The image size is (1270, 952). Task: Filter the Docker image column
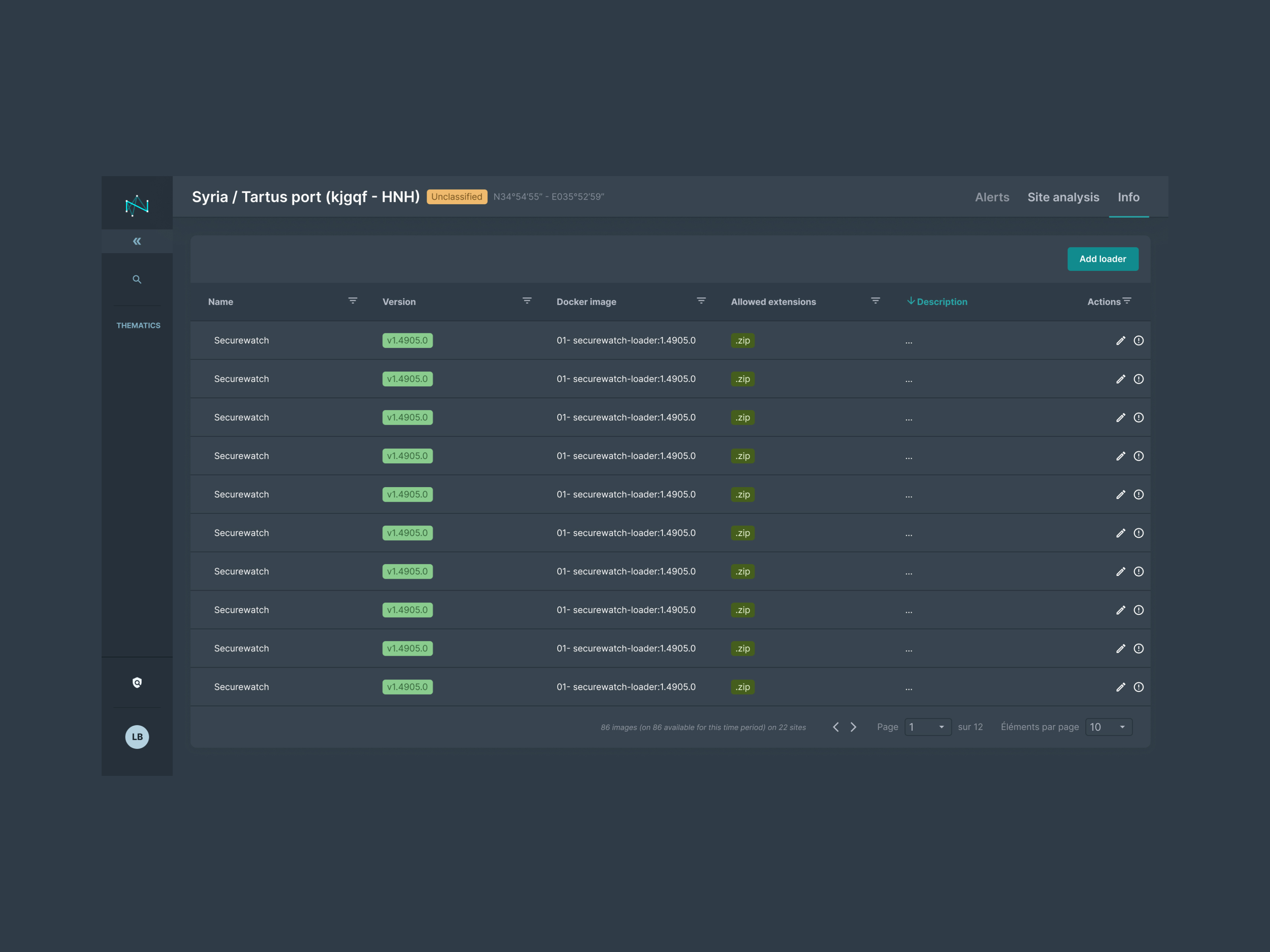(x=701, y=301)
